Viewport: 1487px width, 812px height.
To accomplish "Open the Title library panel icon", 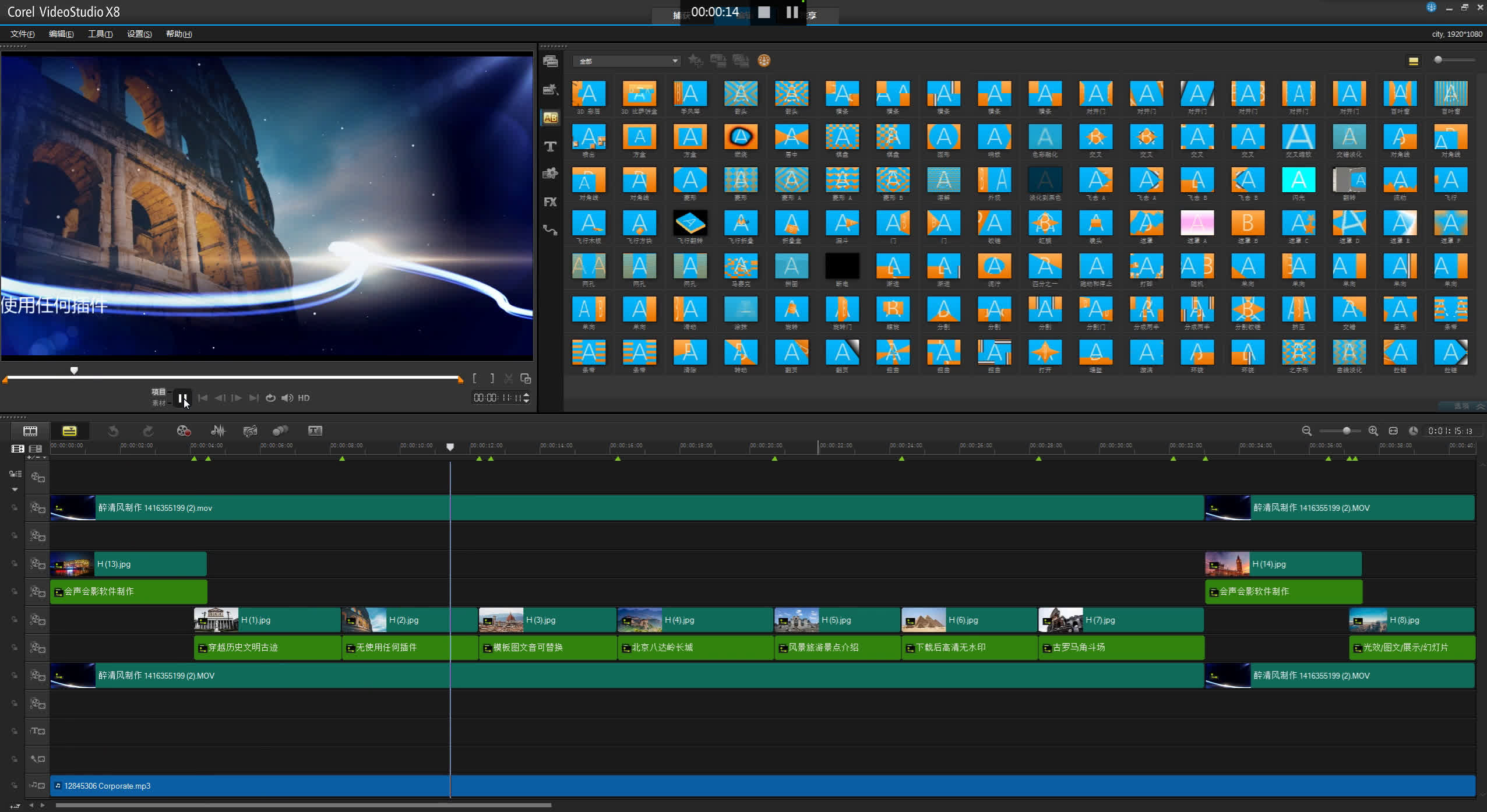I will click(x=550, y=146).
